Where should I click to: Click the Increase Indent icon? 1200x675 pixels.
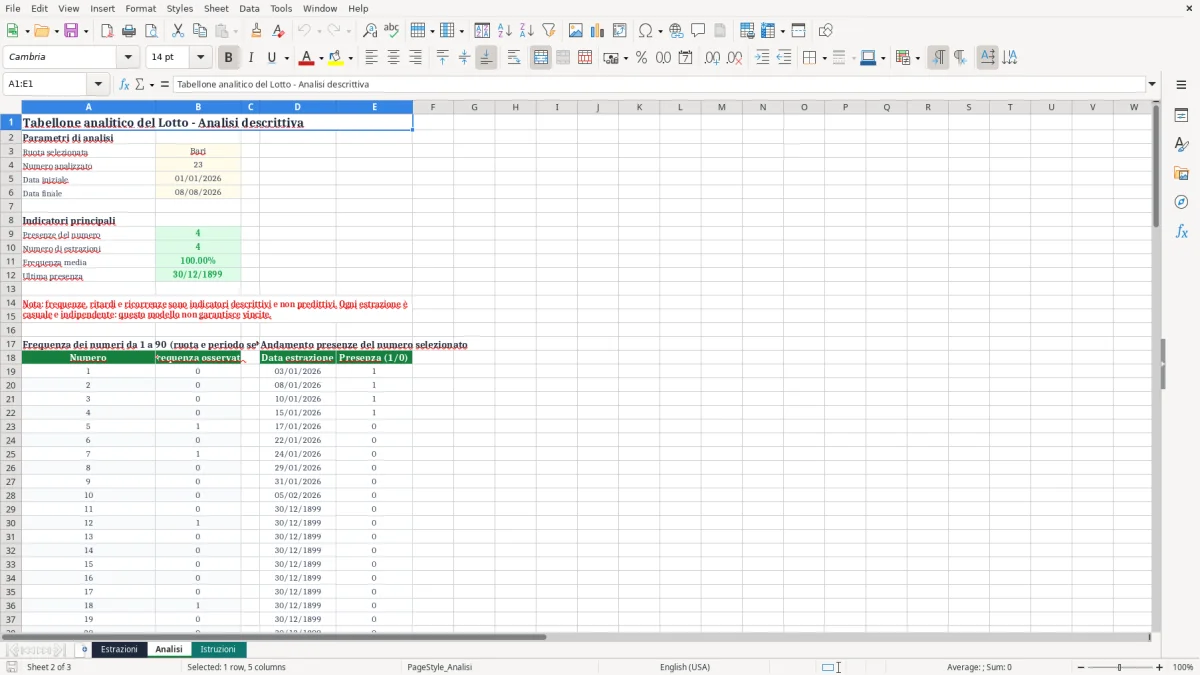[x=762, y=58]
